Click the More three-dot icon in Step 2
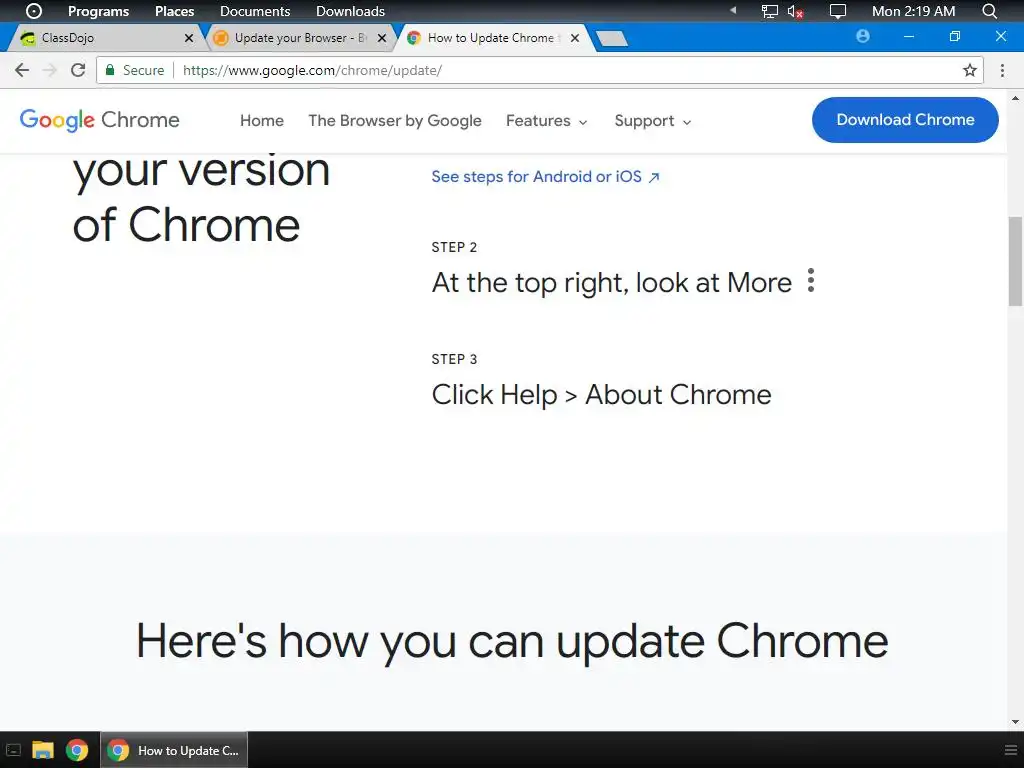Viewport: 1024px width, 768px height. coord(810,280)
